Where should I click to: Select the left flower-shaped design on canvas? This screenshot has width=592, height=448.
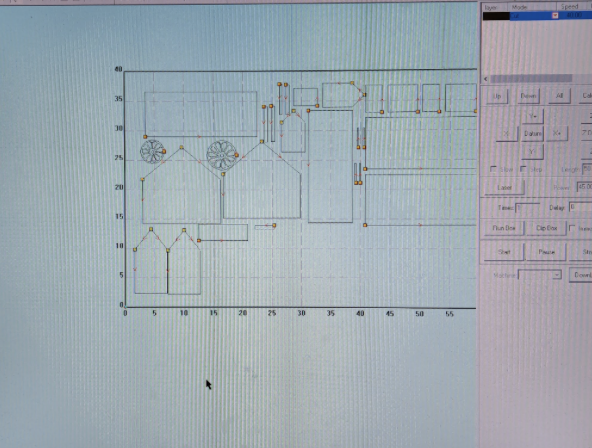tap(153, 151)
